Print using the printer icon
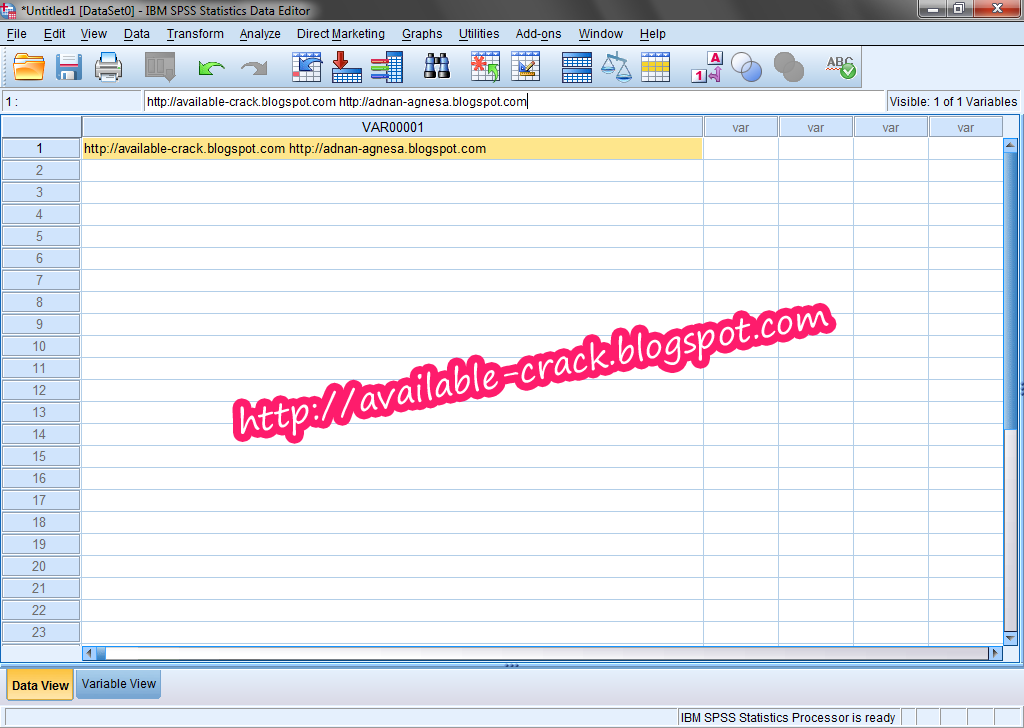1024x728 pixels. pos(108,67)
